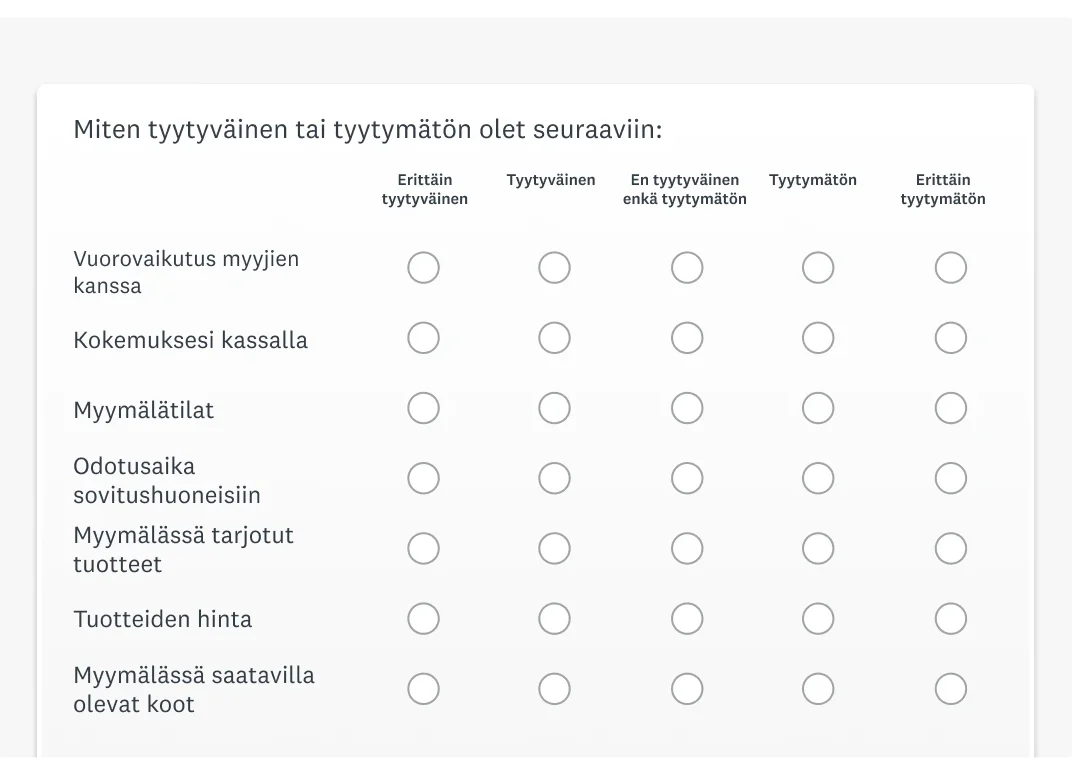Select En tyytyväinen enkä tyytymätön for Myymälätilat
Viewport: 1072px width, 770px height.
coord(686,408)
